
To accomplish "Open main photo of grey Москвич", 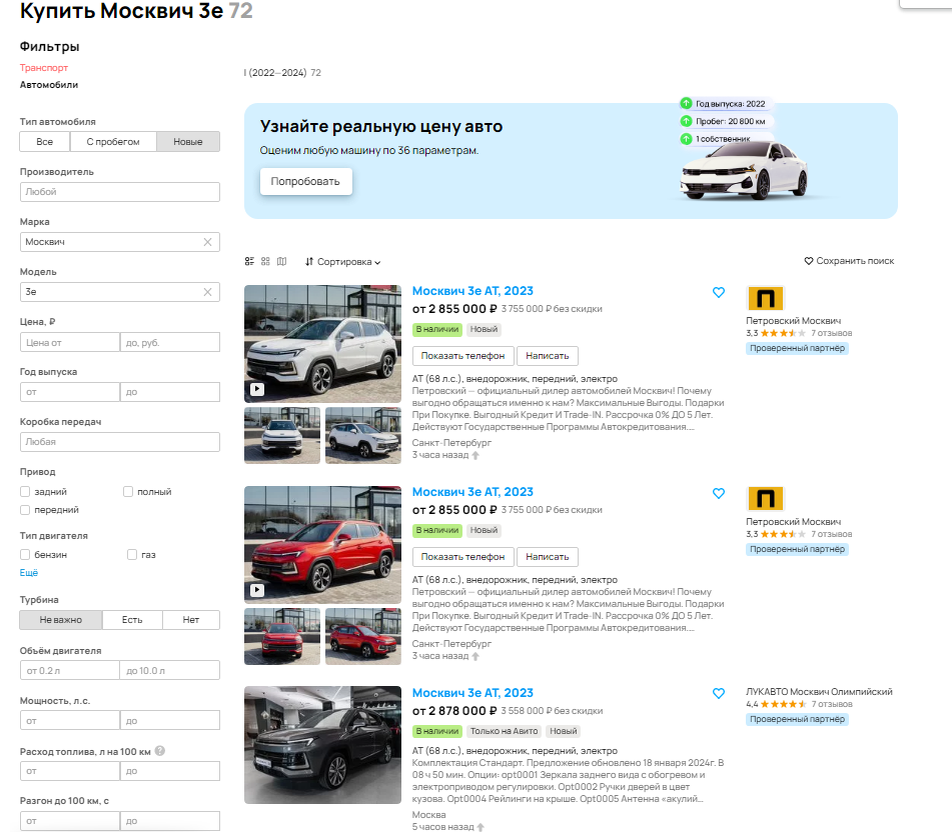I will pos(322,745).
